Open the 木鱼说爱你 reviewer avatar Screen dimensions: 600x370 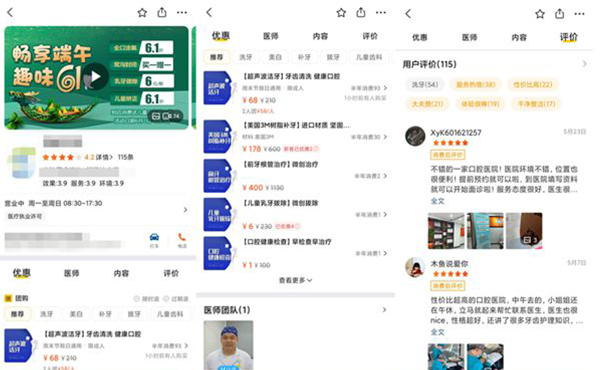(x=415, y=267)
